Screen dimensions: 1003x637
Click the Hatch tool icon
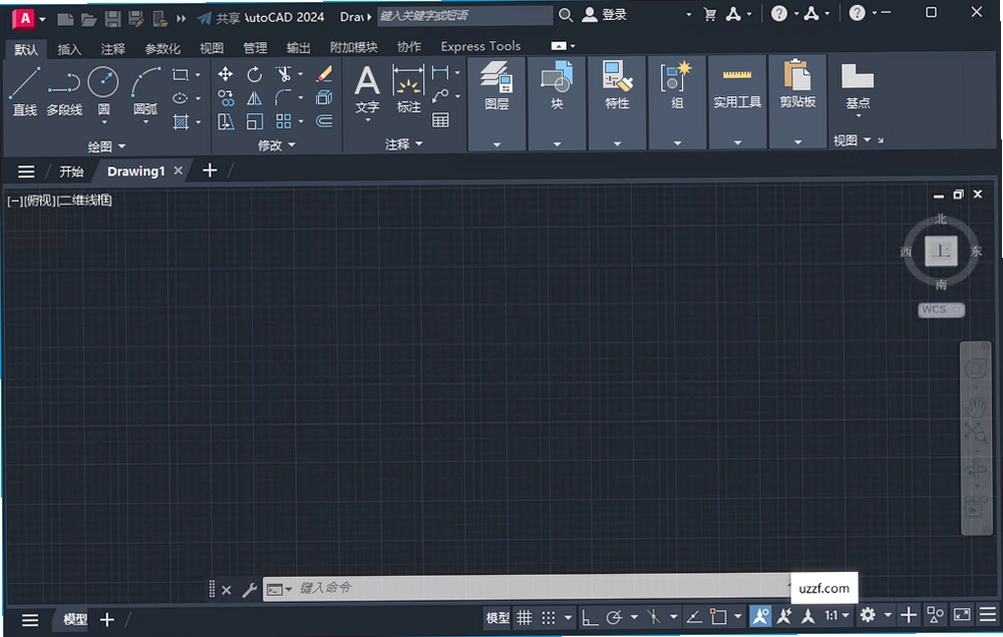180,122
